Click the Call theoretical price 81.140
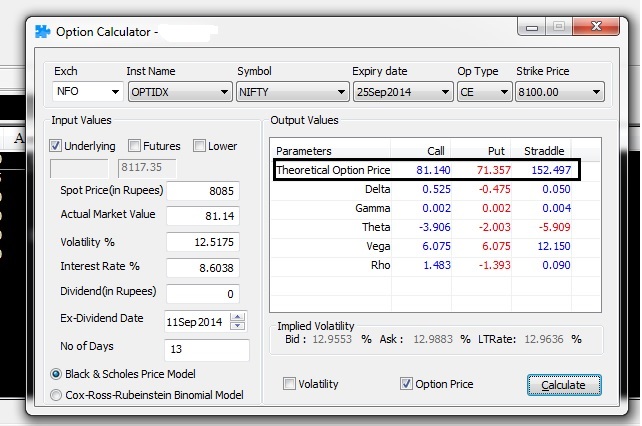Image resolution: width=642 pixels, height=426 pixels. (433, 170)
